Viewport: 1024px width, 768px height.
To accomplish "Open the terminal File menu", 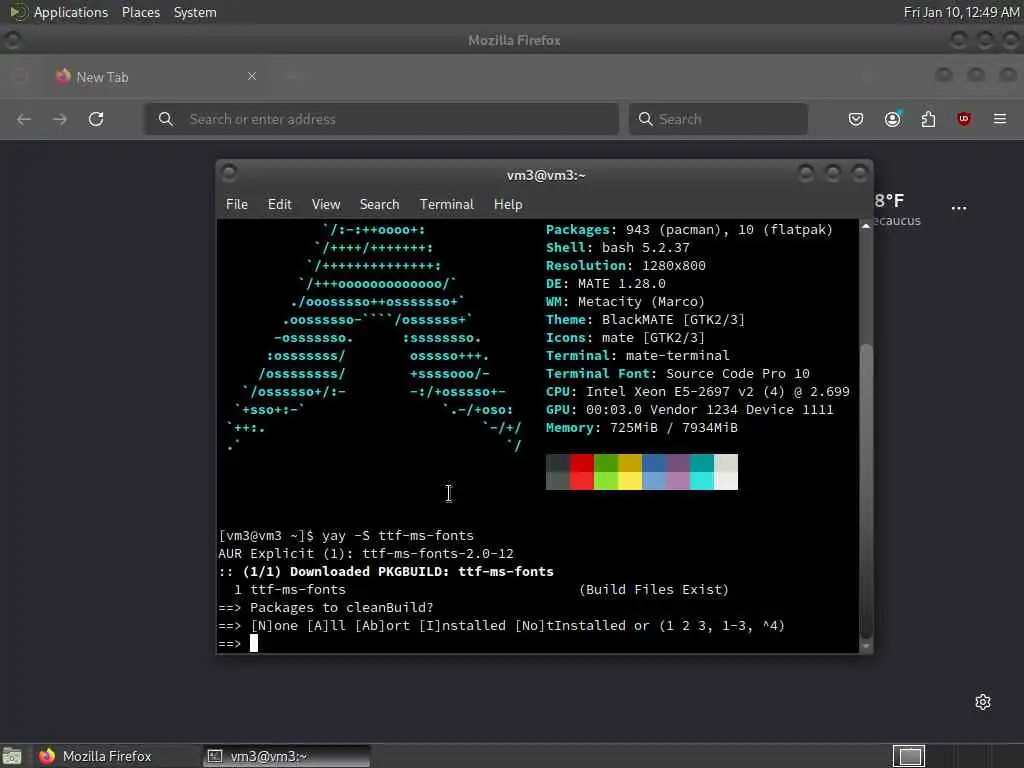I will click(236, 204).
